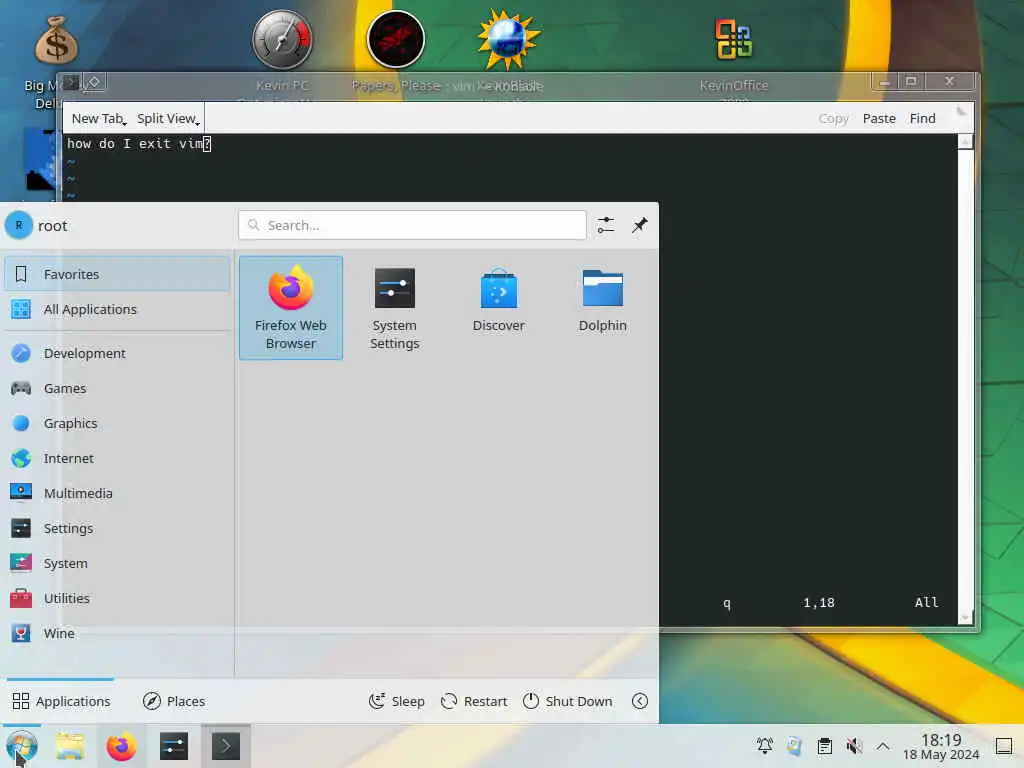The height and width of the screenshot is (768, 1024).
Task: Click Find in terminal toolbar
Action: click(922, 119)
